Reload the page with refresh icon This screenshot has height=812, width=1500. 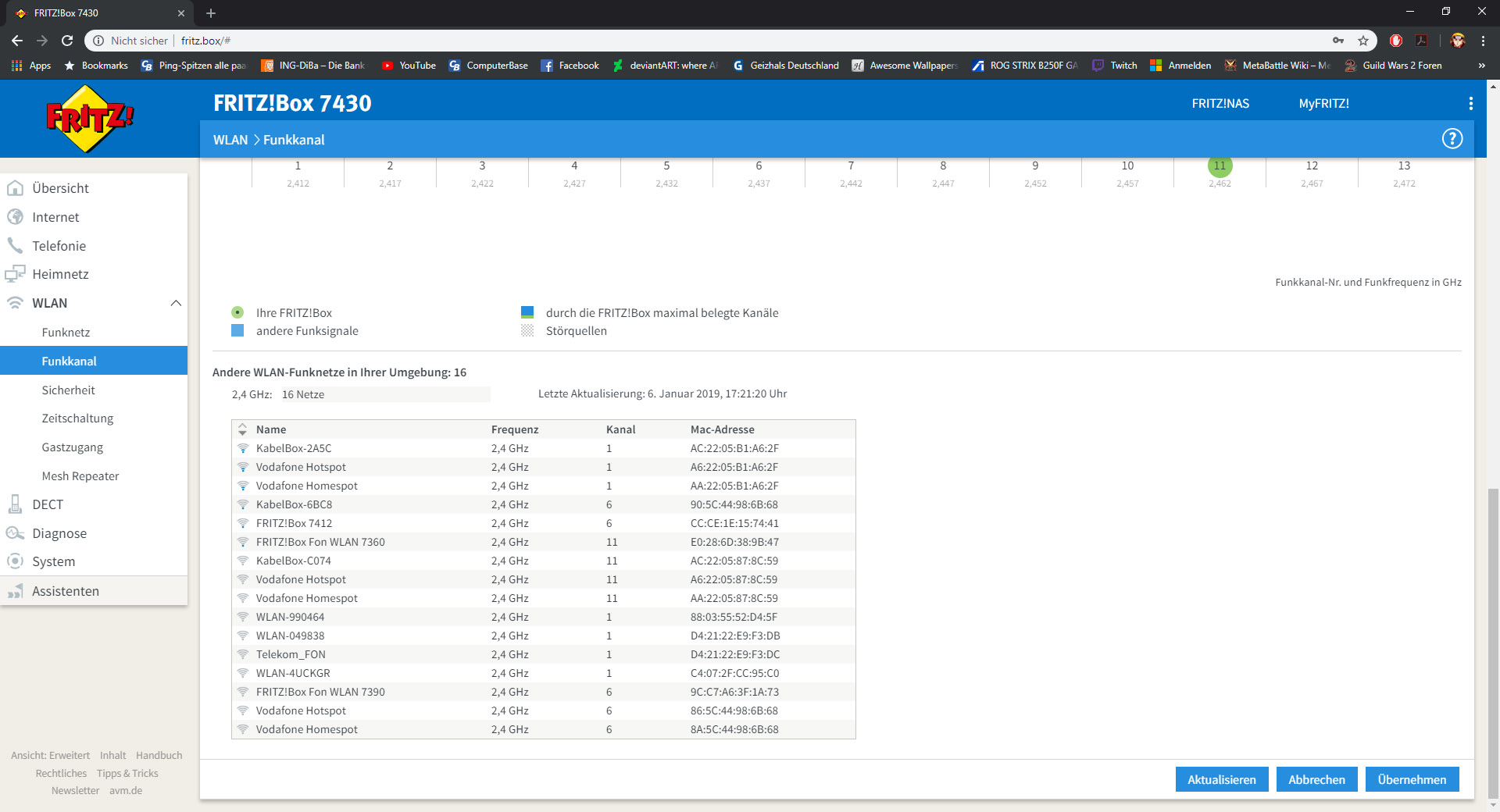[67, 41]
